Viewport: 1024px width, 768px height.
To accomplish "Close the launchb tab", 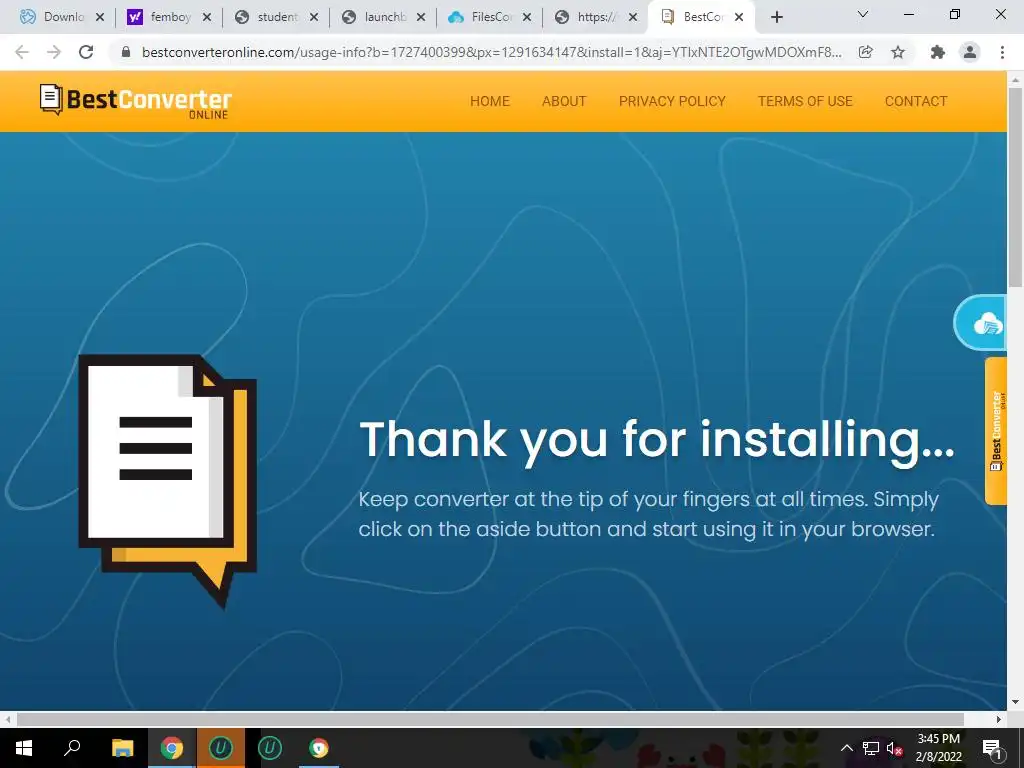I will 421,18.
